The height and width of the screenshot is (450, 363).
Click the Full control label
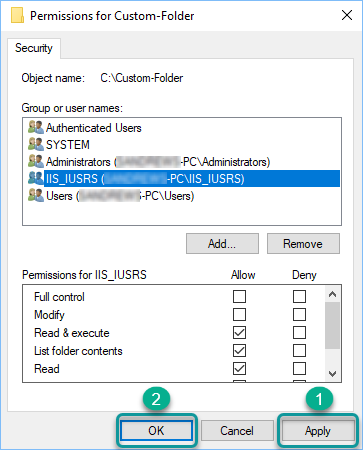[x=59, y=297]
